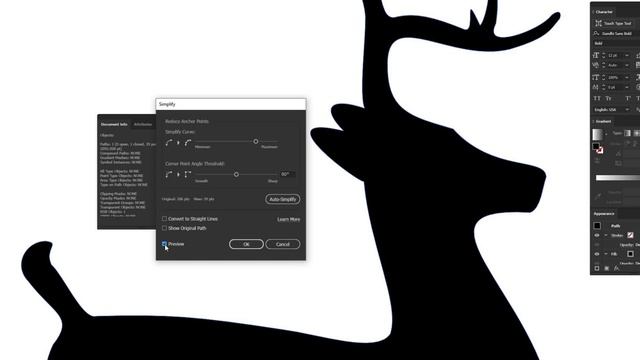Open the gradient swatch dropdown arrow

tap(606, 134)
